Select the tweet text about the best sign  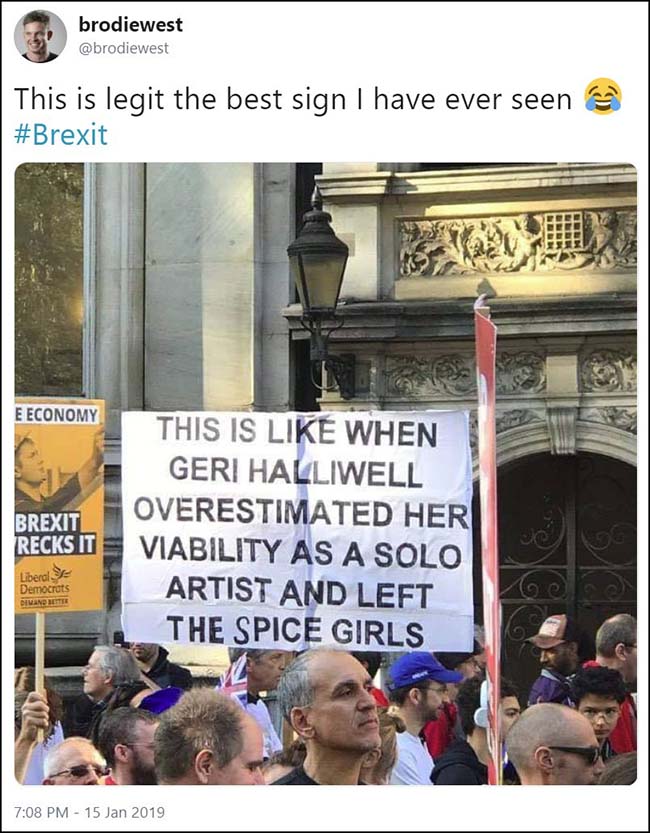(293, 99)
